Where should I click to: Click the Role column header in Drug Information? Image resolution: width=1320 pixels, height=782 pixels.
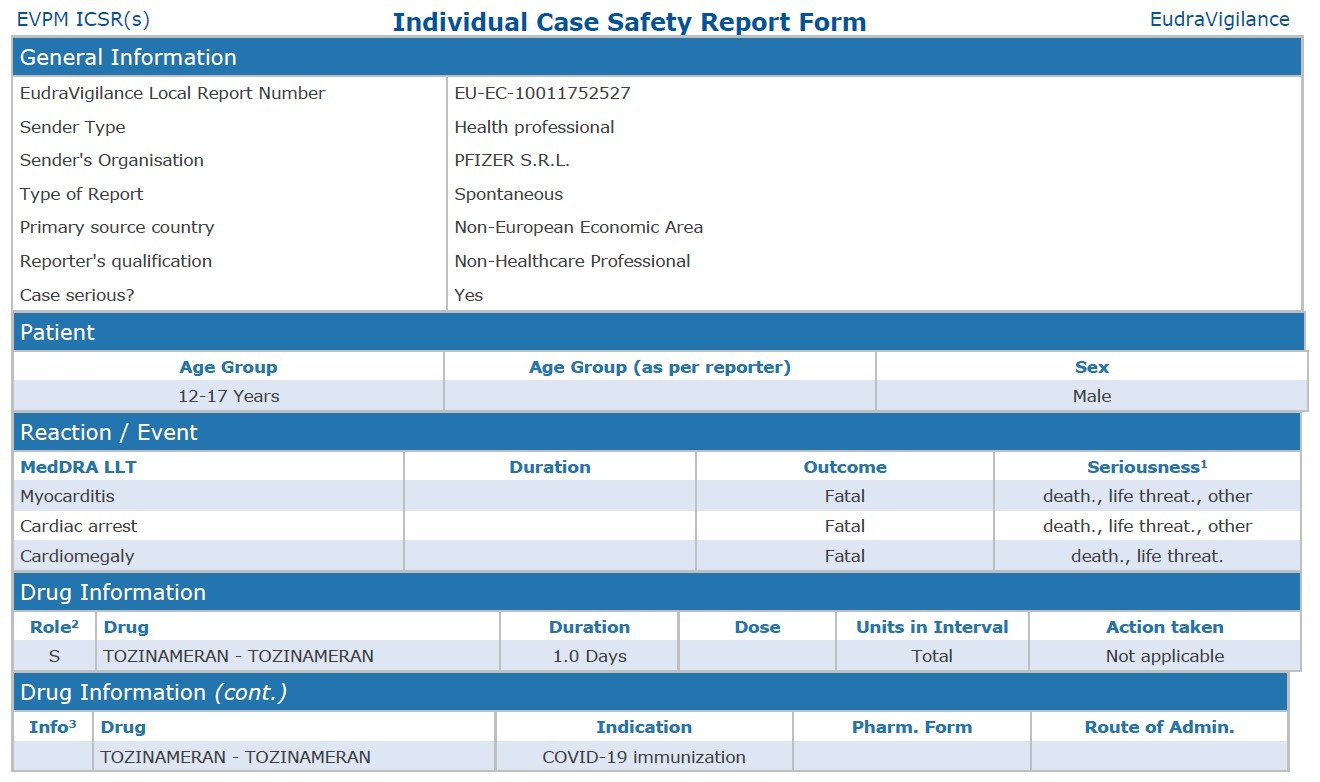[53, 627]
